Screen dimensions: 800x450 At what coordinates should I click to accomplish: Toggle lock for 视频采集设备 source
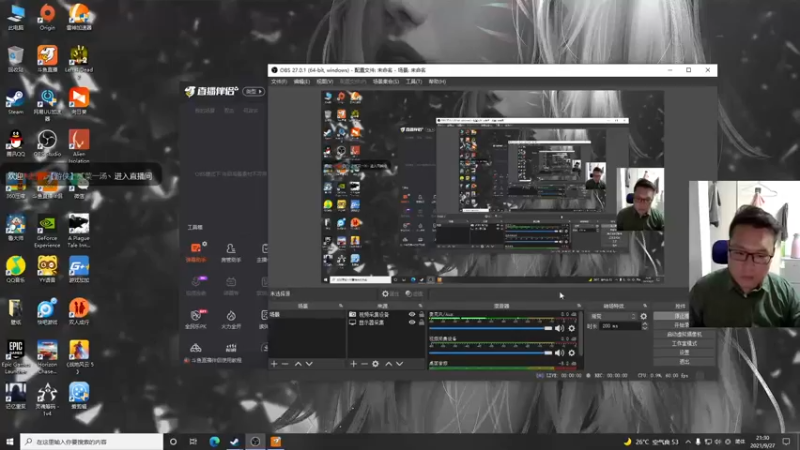click(x=421, y=315)
